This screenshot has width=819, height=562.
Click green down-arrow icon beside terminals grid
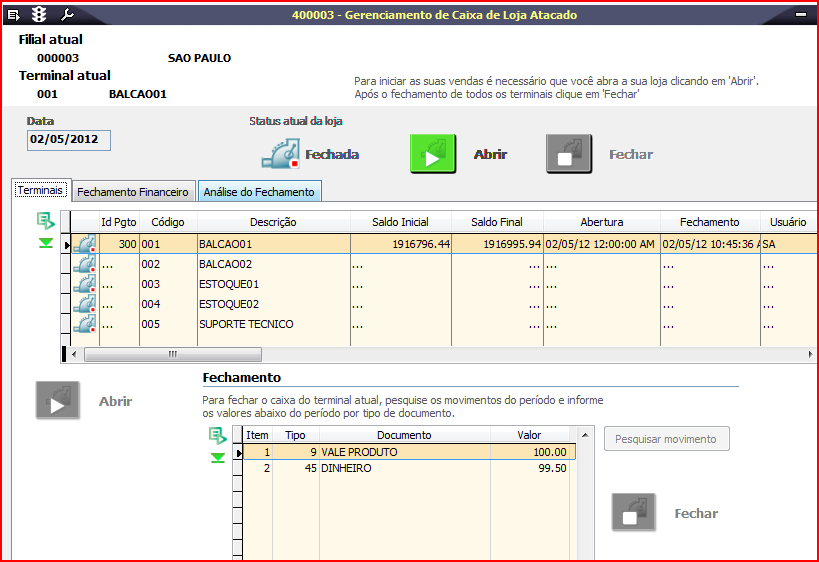[x=45, y=242]
